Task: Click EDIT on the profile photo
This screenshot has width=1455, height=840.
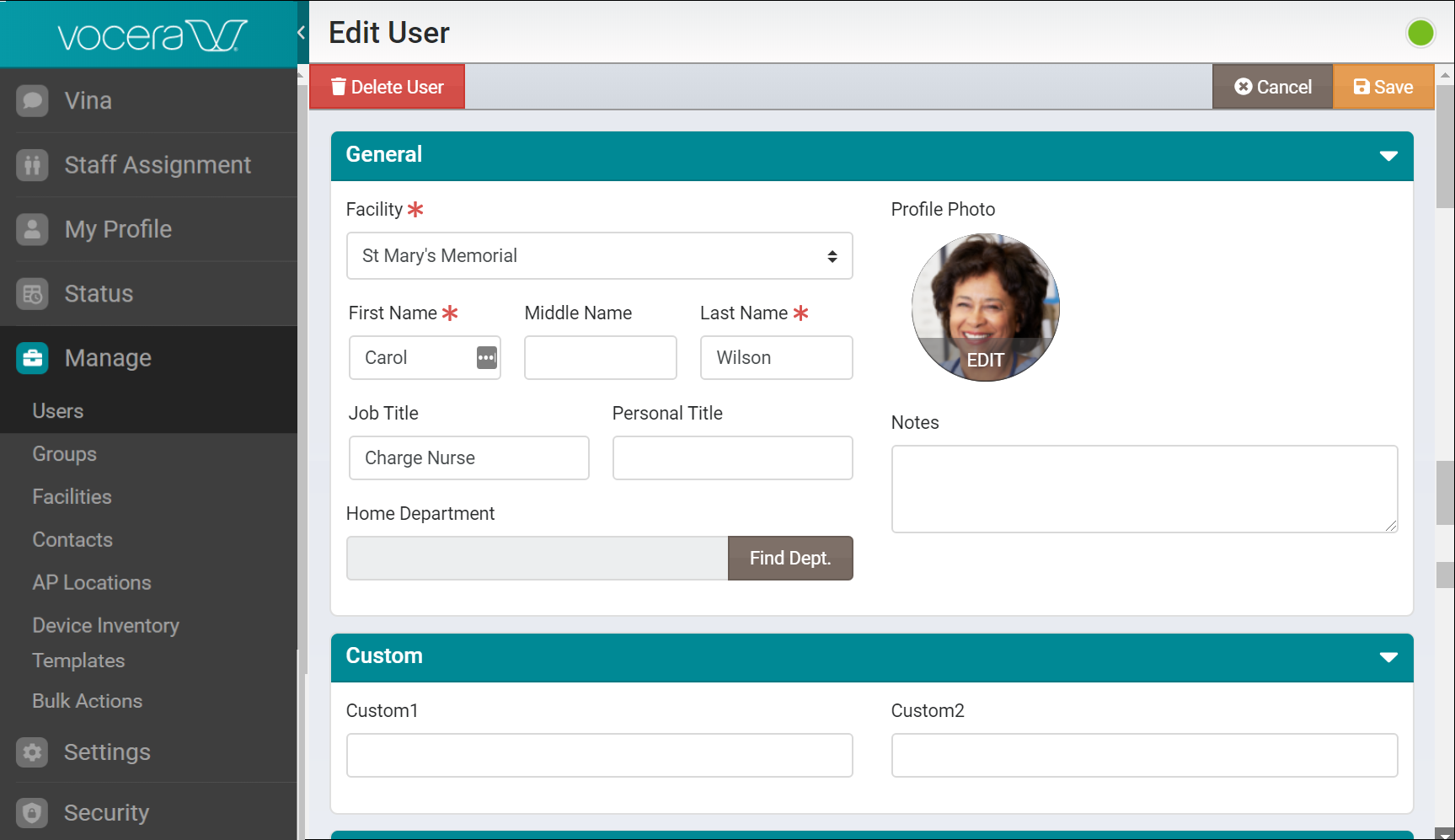Action: 986,360
